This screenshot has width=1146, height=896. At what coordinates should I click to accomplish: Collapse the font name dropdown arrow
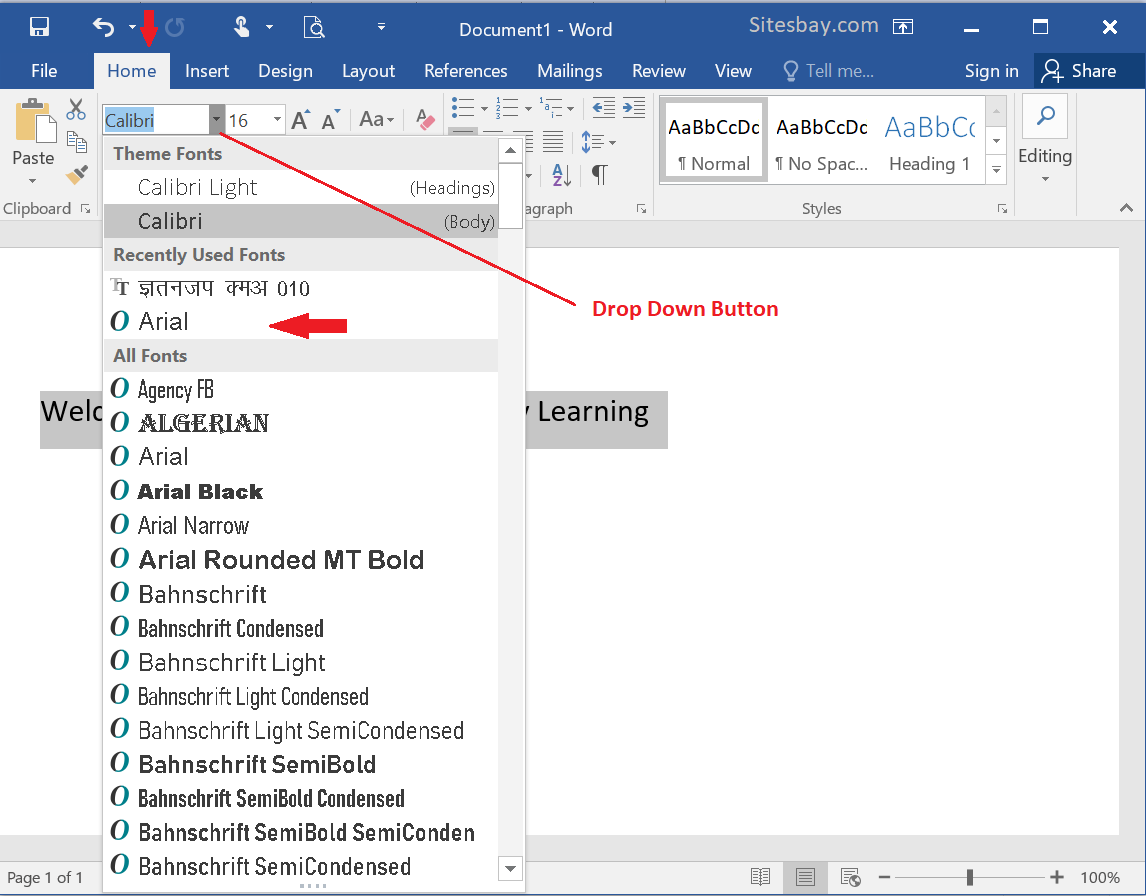coord(216,119)
